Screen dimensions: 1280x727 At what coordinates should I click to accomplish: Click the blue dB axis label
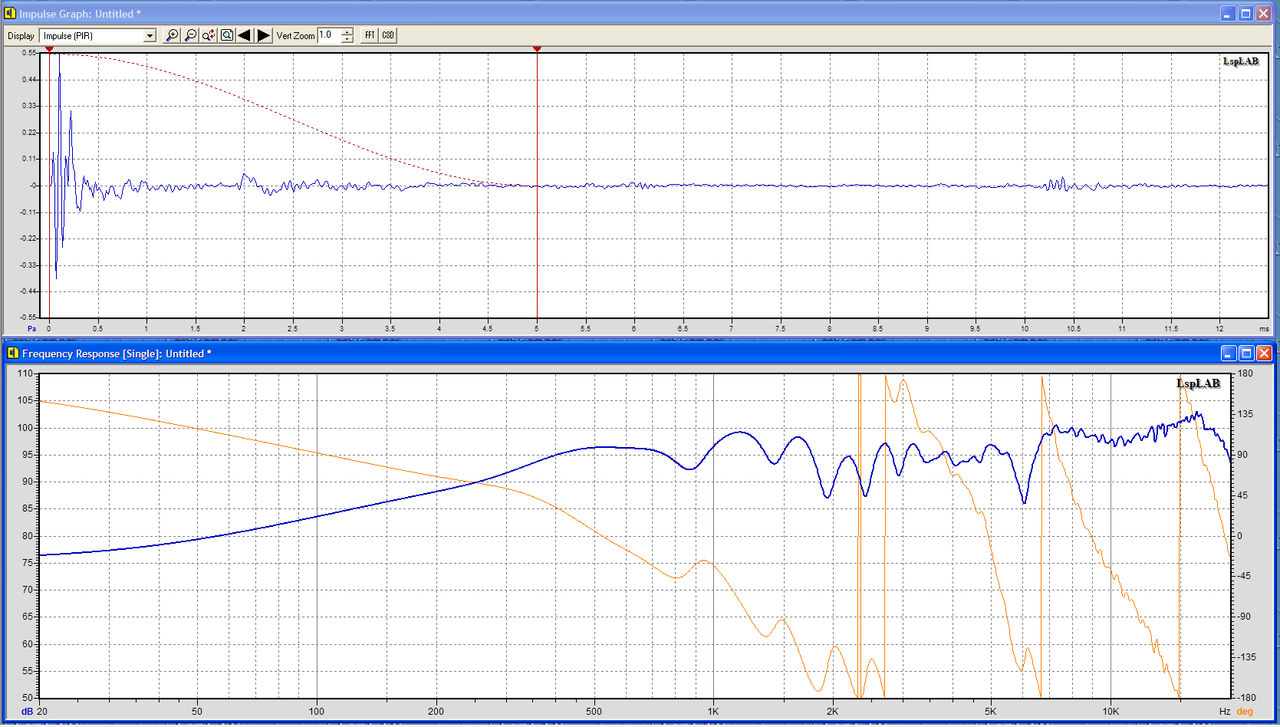(x=27, y=711)
